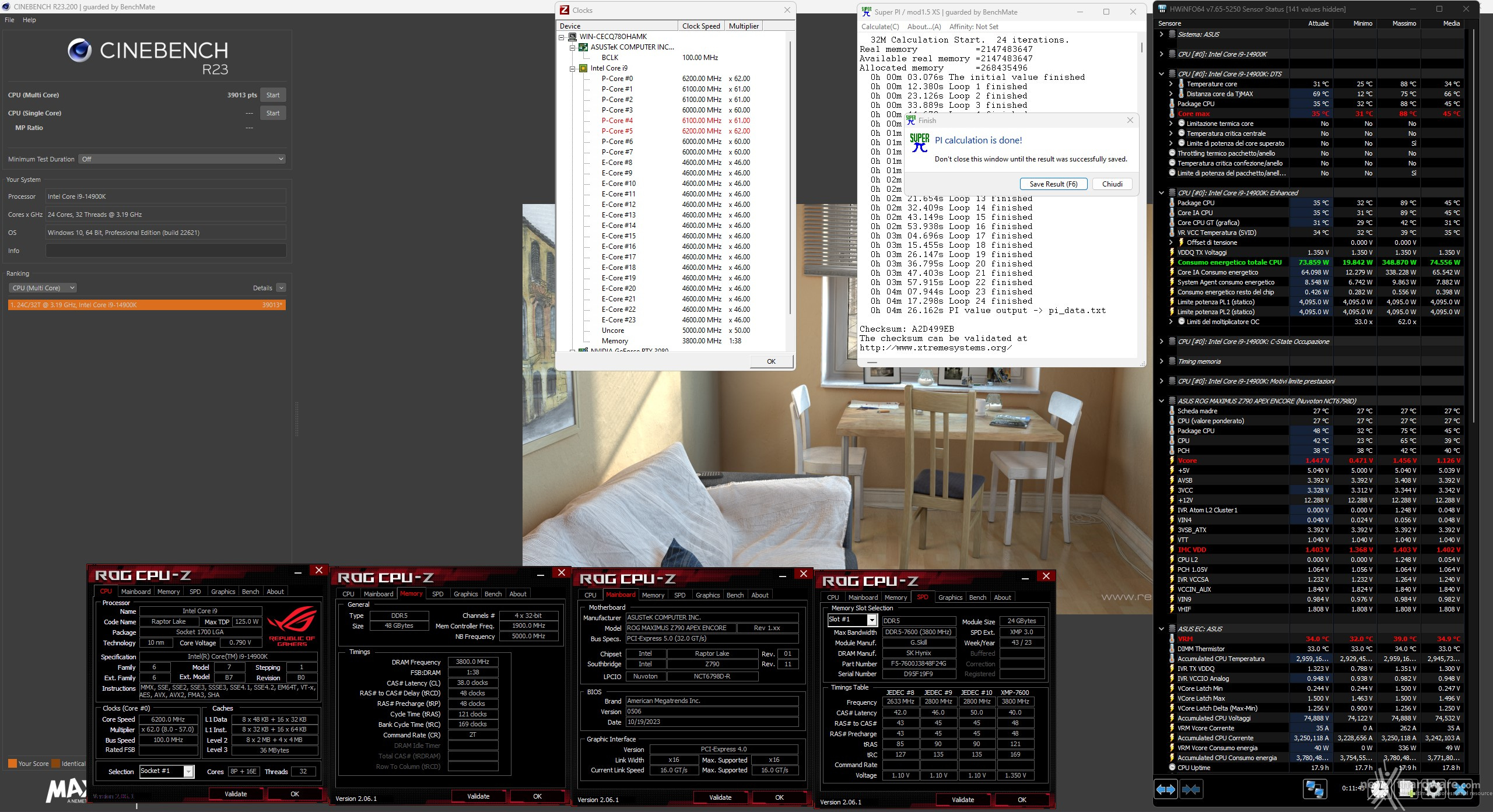The image size is (1493, 812).
Task: Start CPU (Multi Core) benchmark
Action: [x=273, y=95]
